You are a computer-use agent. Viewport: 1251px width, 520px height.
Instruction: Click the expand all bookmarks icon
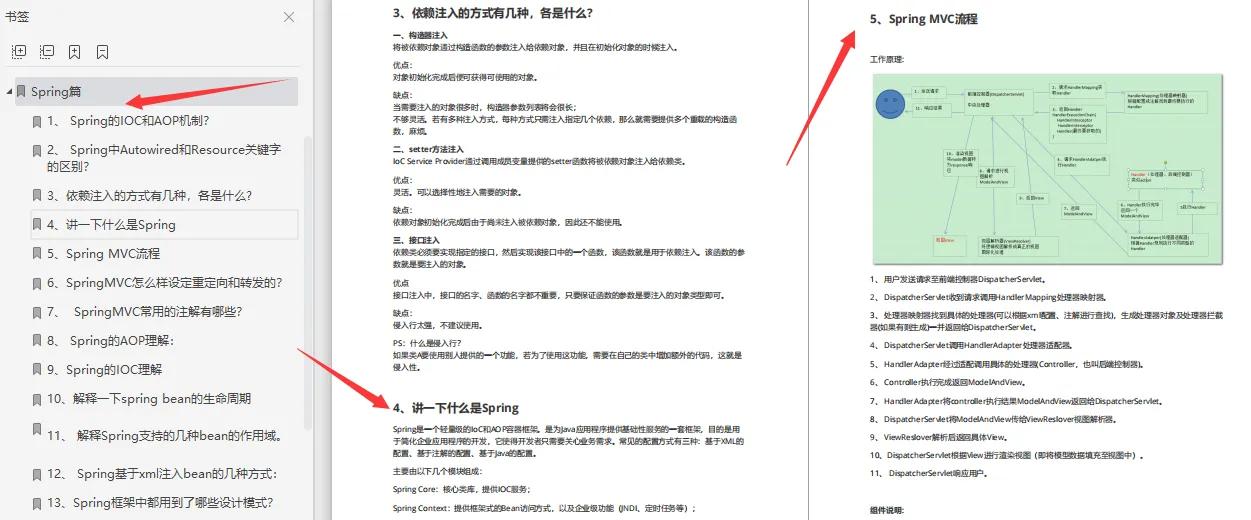click(x=19, y=51)
